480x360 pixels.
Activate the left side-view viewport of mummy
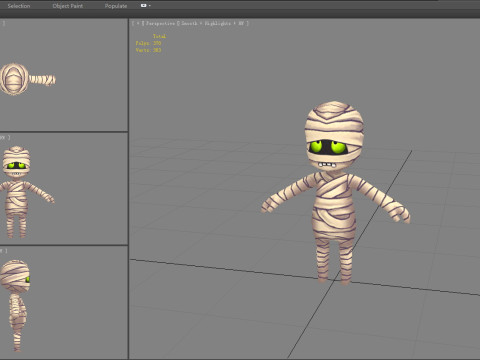click(64, 303)
